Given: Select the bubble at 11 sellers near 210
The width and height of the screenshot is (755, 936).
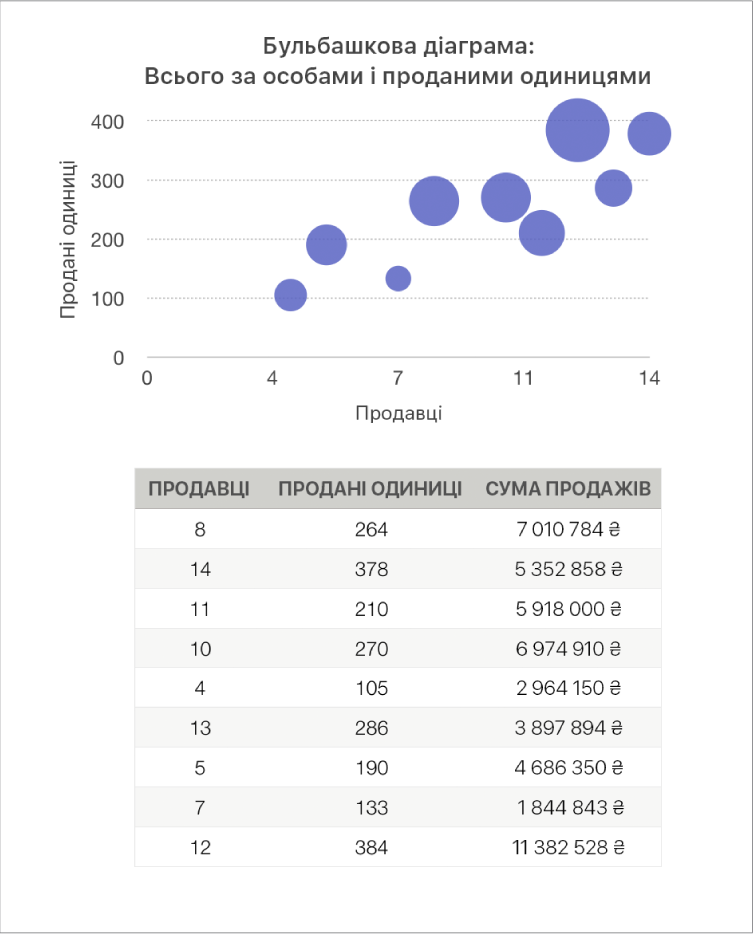Looking at the screenshot, I should [x=541, y=233].
